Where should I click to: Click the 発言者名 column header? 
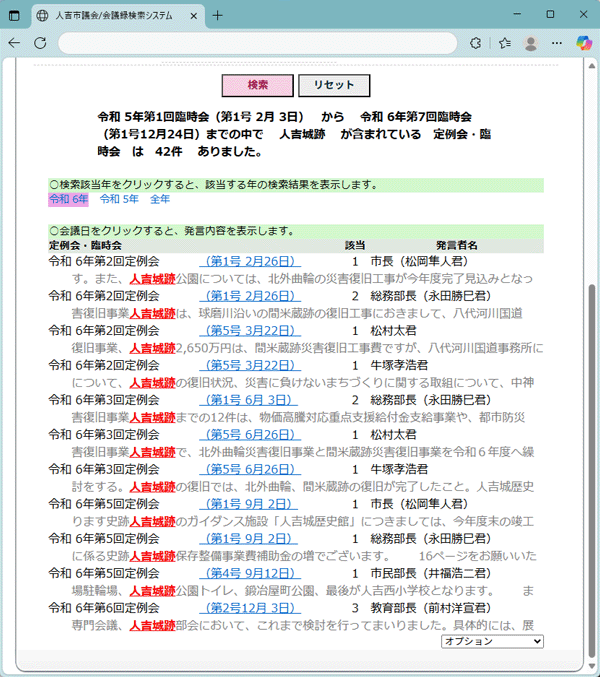[x=456, y=246]
